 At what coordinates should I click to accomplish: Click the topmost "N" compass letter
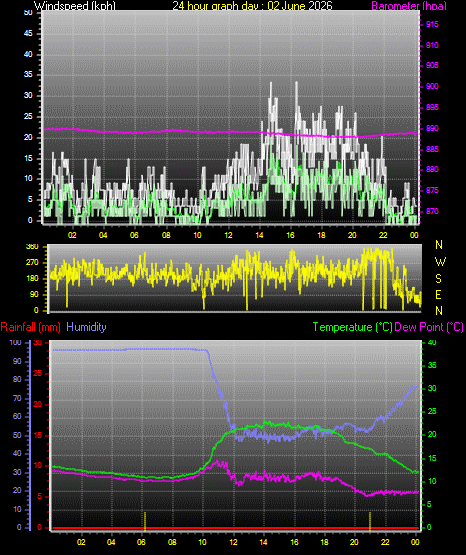439,245
